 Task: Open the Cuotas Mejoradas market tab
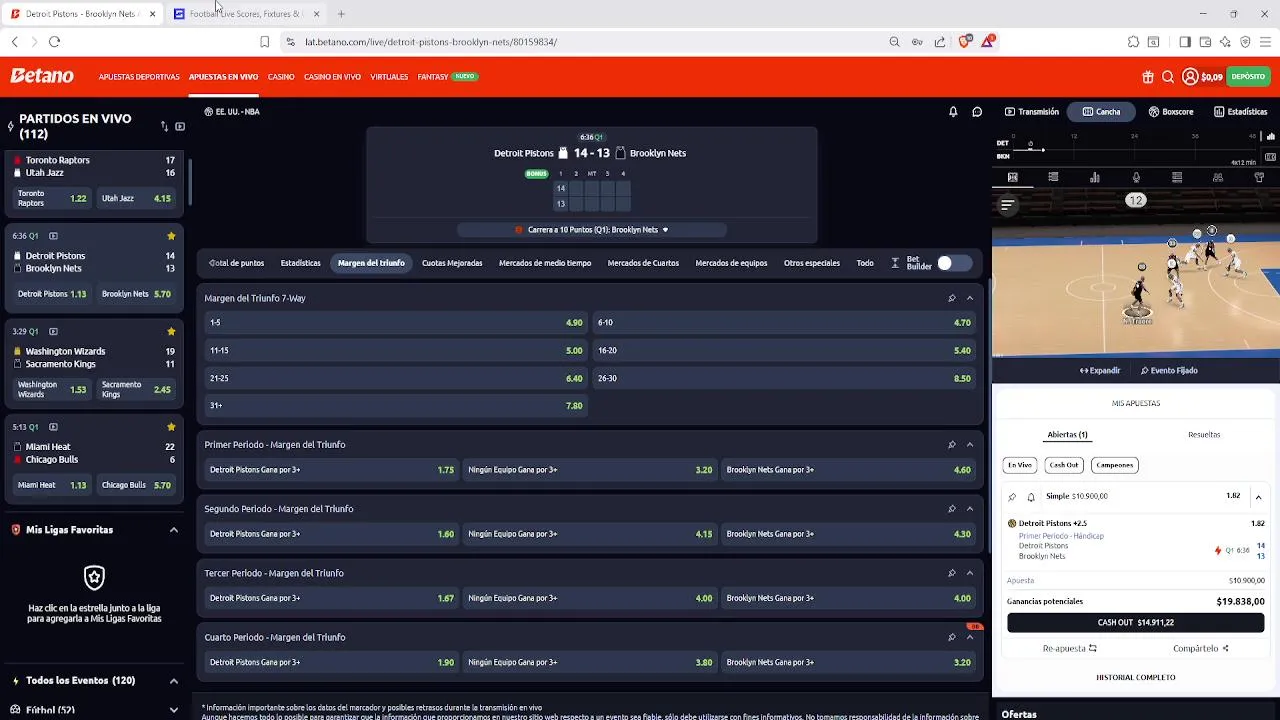tap(452, 263)
